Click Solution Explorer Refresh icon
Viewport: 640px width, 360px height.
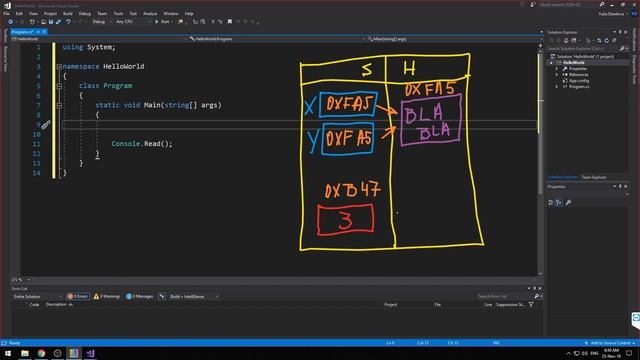607,40
